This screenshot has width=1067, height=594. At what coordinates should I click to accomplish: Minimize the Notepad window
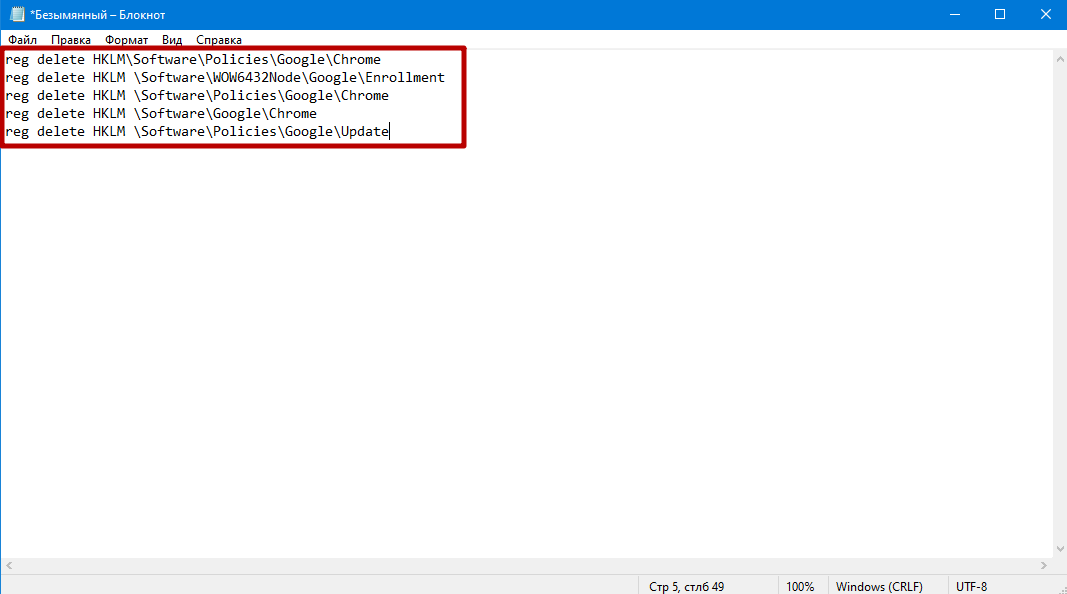[x=952, y=14]
